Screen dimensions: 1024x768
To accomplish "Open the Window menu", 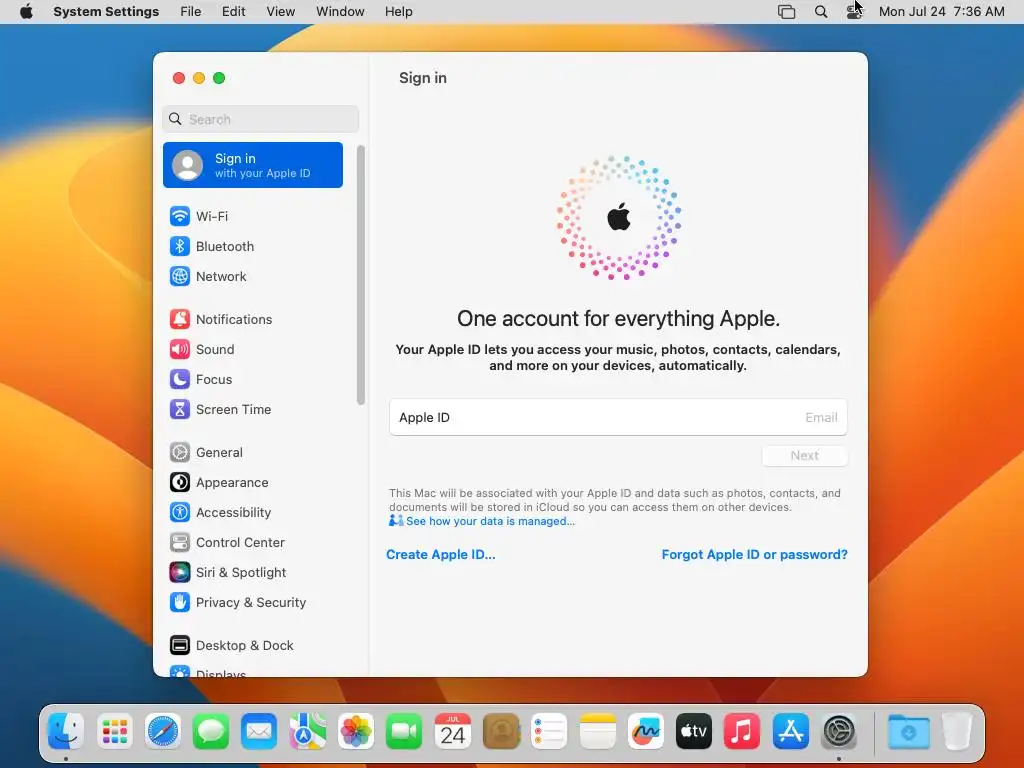I will [x=340, y=12].
